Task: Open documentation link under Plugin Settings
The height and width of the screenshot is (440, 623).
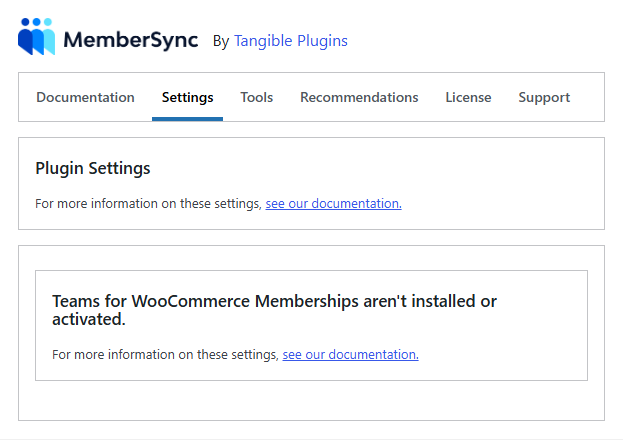Action: point(334,204)
